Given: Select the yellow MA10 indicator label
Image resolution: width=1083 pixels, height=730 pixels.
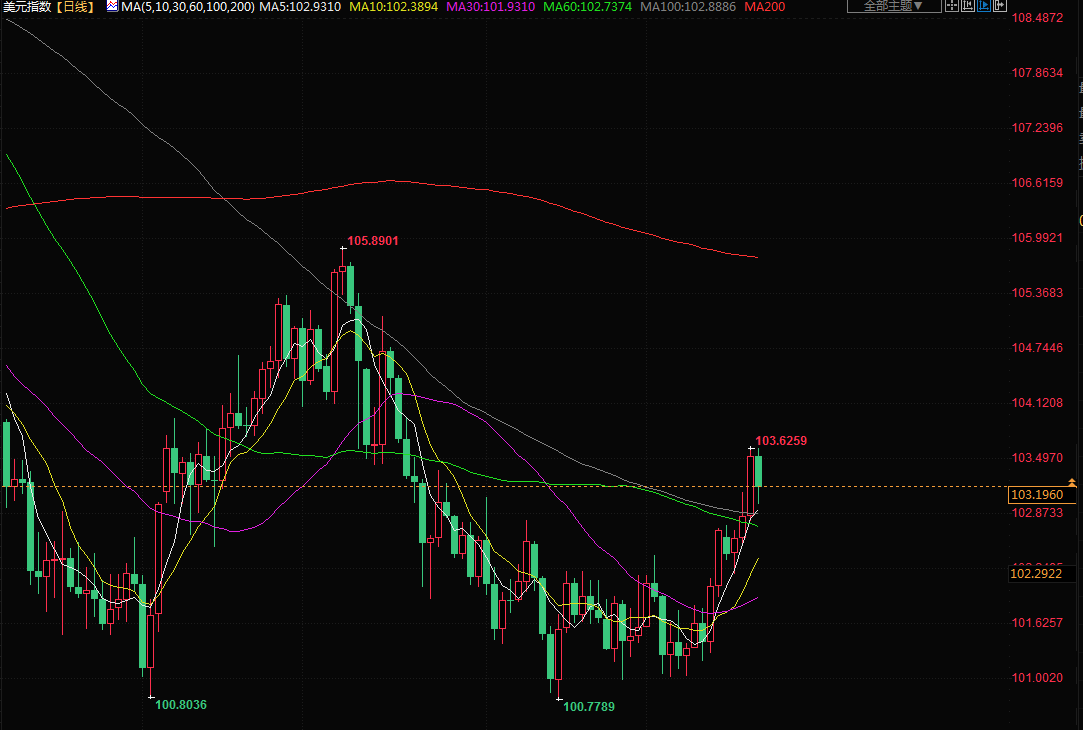Looking at the screenshot, I should tap(393, 7).
